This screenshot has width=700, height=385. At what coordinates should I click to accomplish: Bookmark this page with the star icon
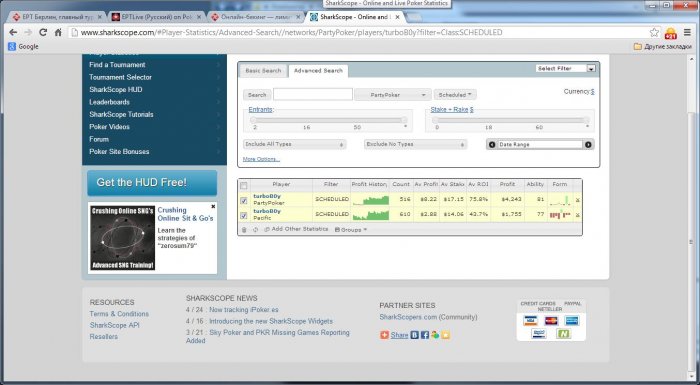(x=654, y=32)
